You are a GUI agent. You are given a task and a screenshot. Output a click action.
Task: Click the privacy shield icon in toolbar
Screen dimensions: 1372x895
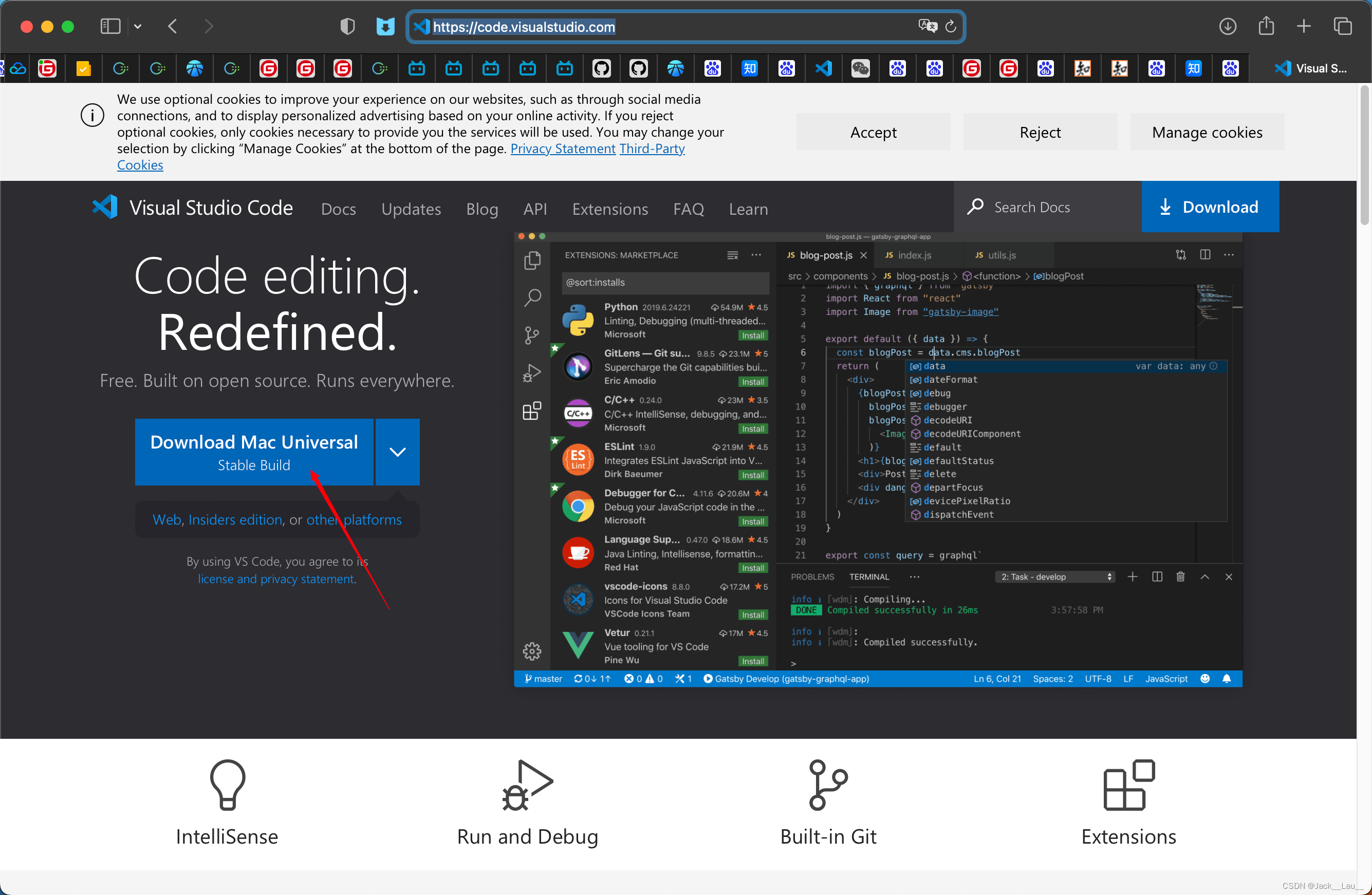tap(347, 27)
